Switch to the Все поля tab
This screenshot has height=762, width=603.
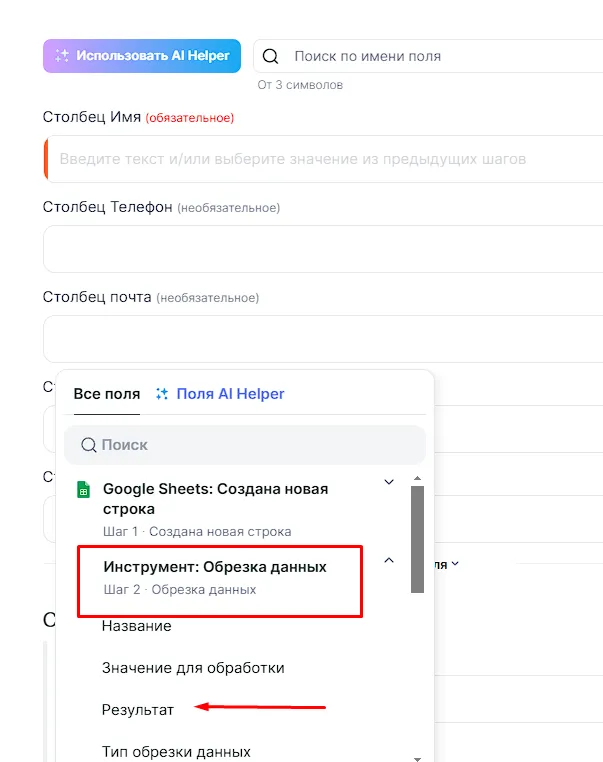point(106,394)
